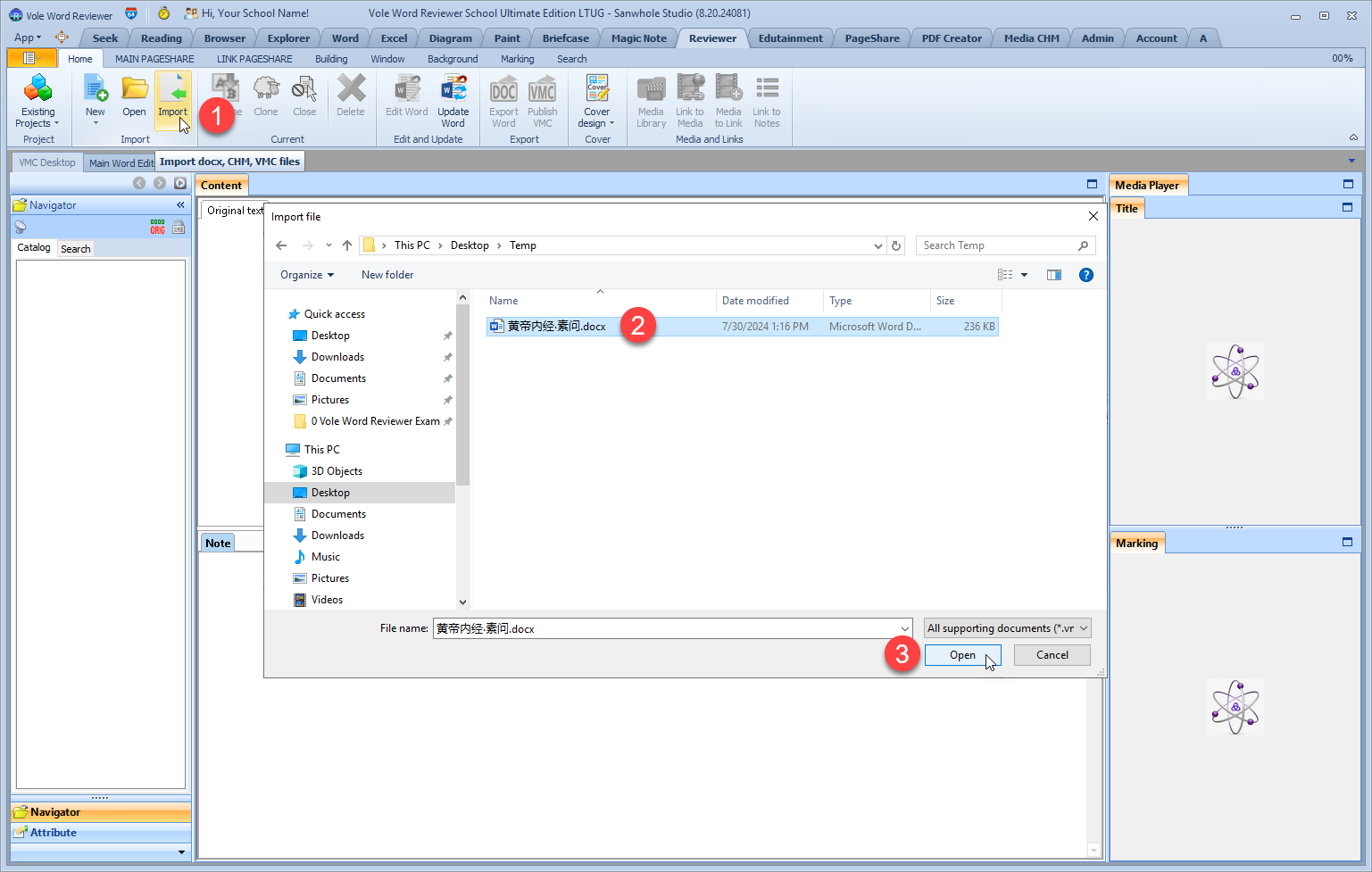Expand the Organize dropdown menu
This screenshot has width=1372, height=872.
tap(306, 275)
